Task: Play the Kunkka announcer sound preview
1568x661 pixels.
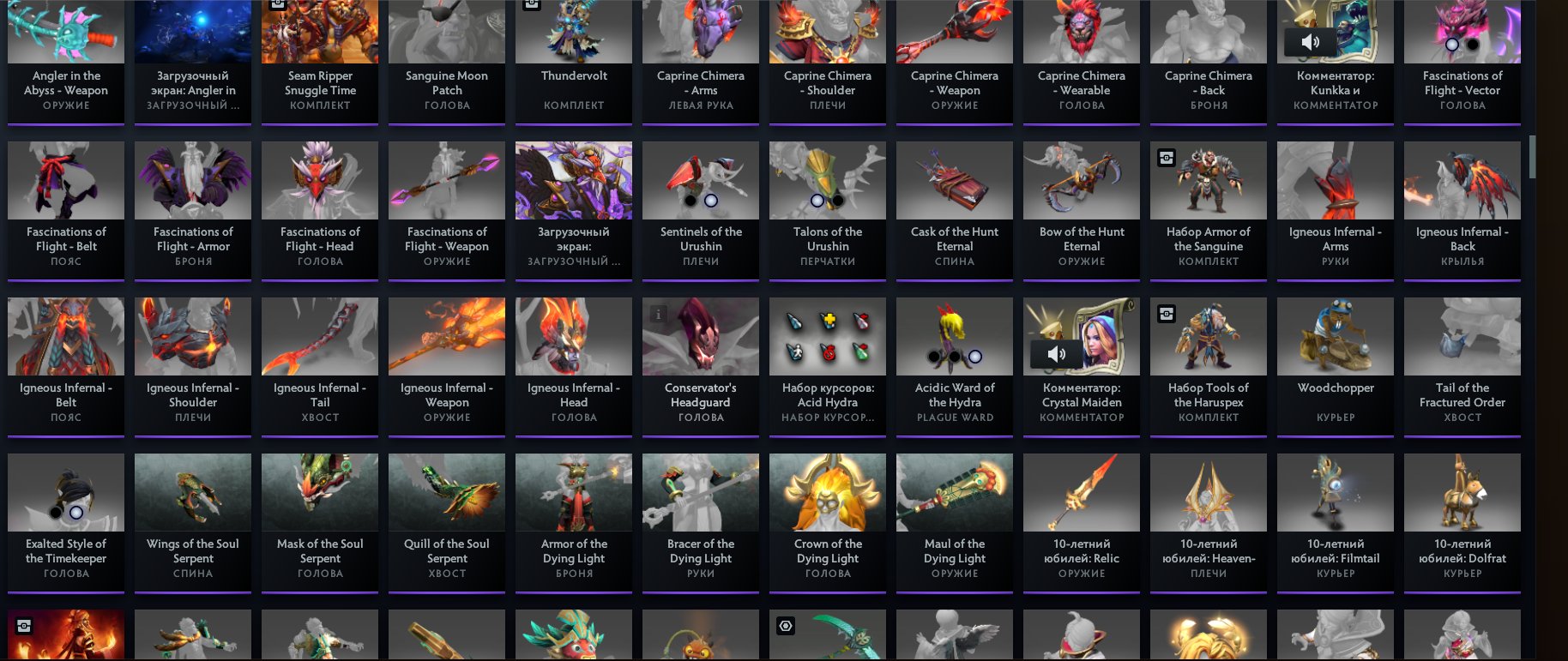Action: (1310, 42)
